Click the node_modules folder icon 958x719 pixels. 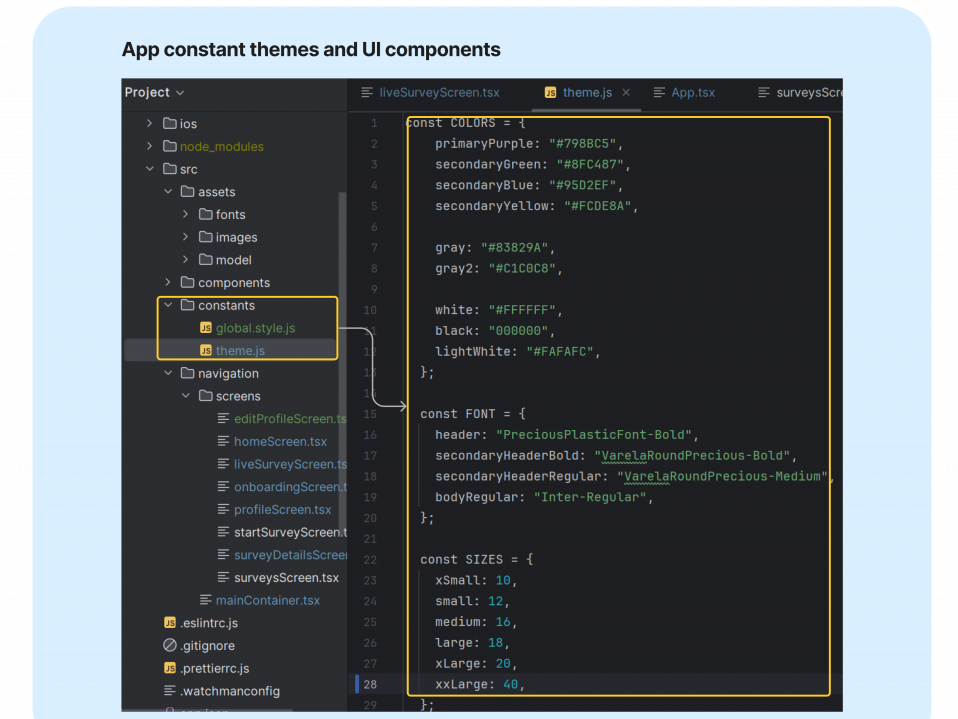point(169,147)
